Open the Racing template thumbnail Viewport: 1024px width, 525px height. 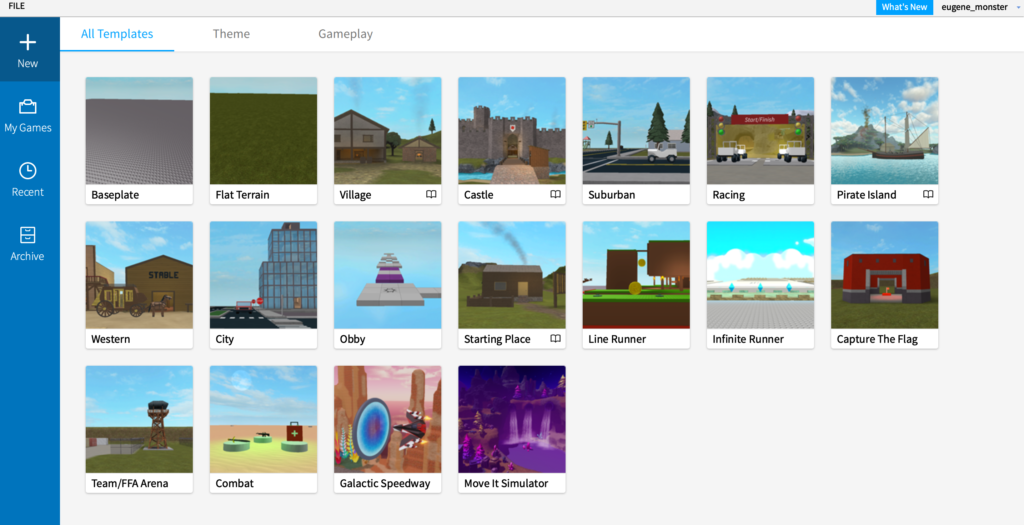[760, 131]
